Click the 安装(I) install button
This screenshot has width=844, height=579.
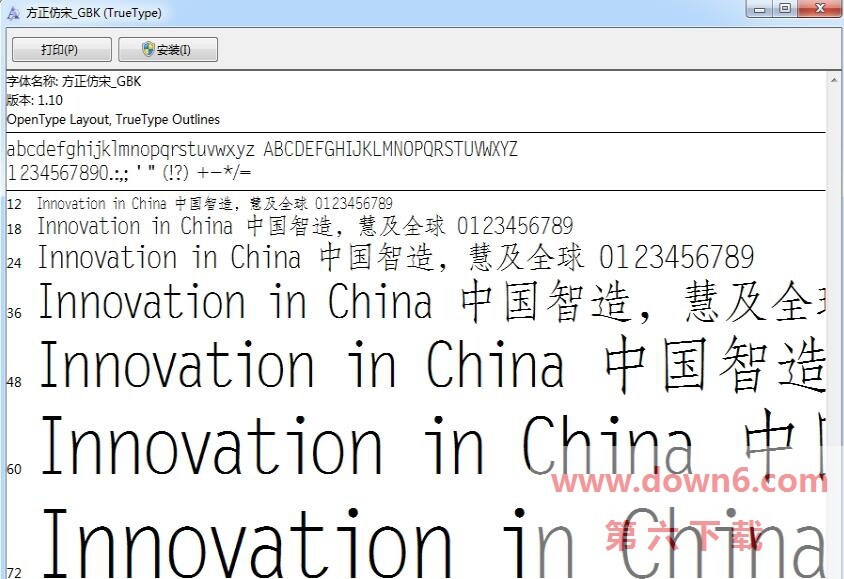pyautogui.click(x=168, y=50)
